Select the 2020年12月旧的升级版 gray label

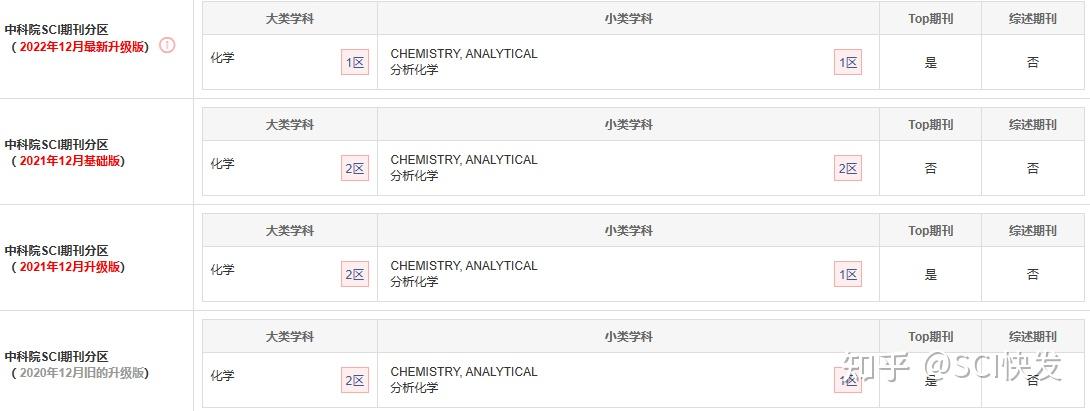point(81,373)
